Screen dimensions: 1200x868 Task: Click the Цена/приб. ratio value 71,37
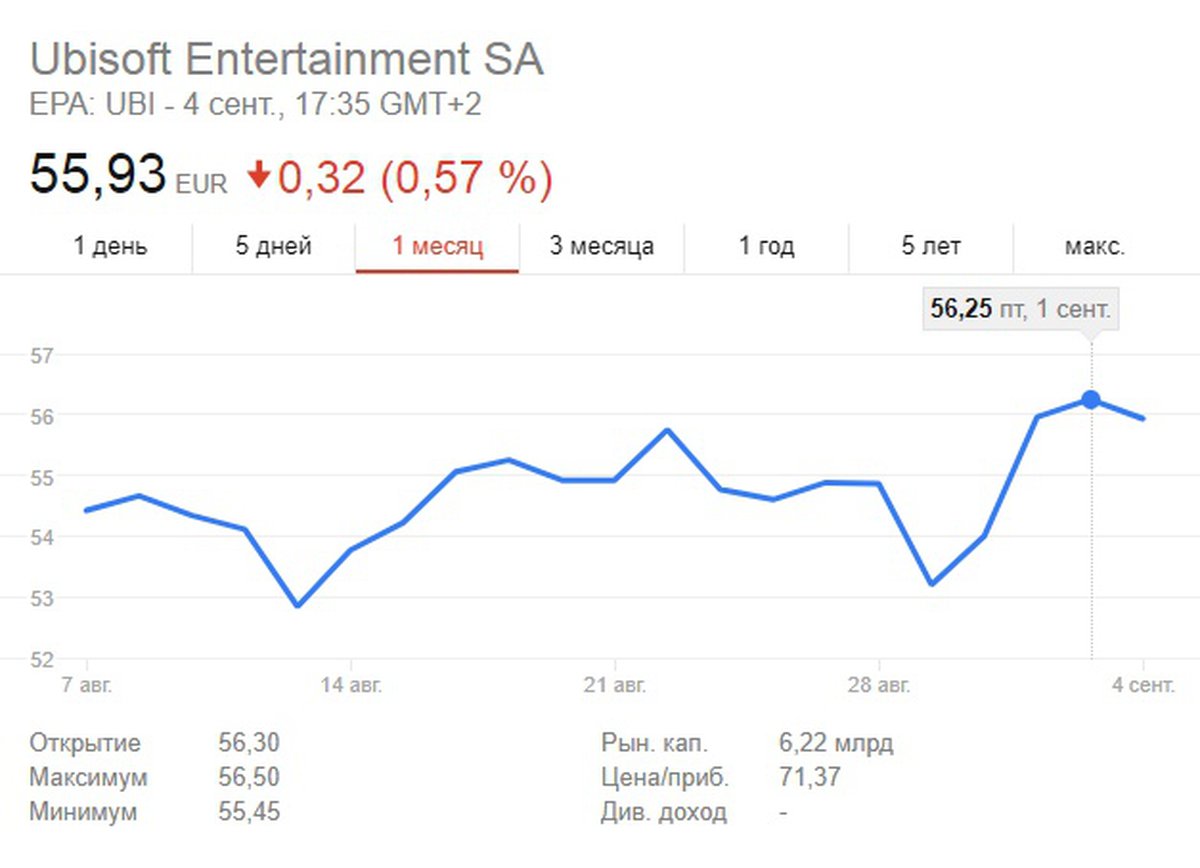coord(809,778)
